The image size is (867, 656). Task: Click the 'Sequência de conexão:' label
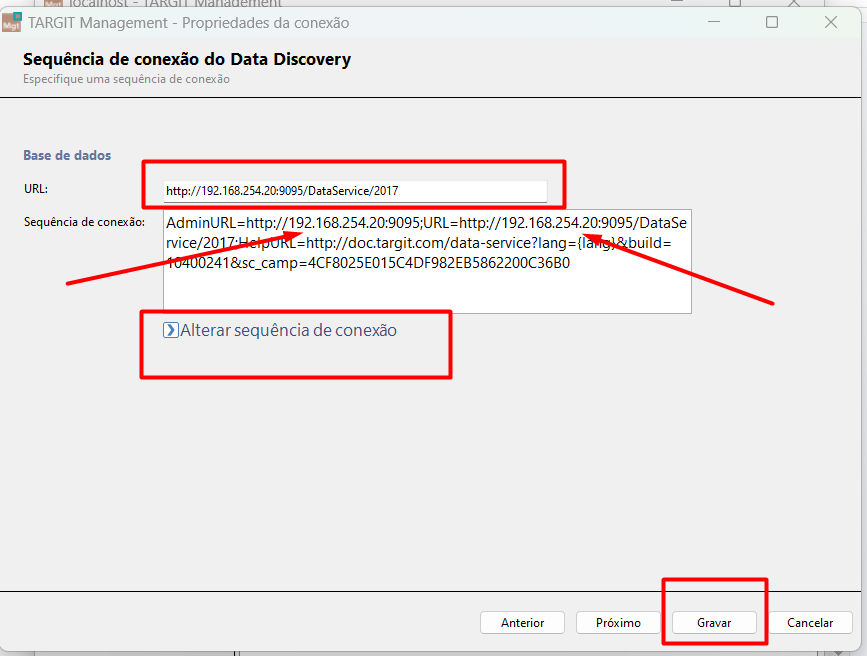coord(85,222)
